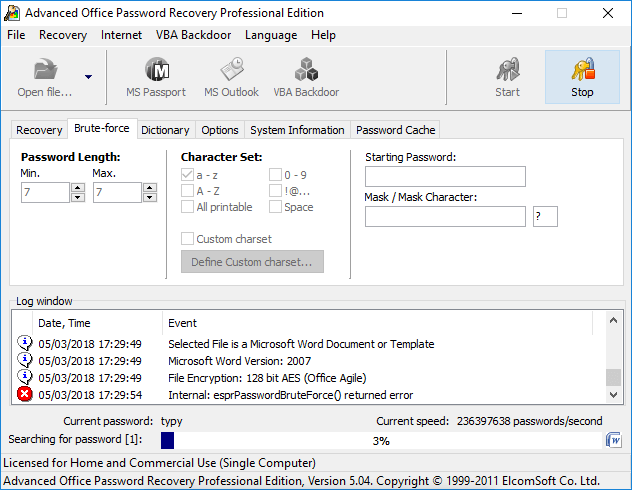The height and width of the screenshot is (490, 632).
Task: Enable the Space checkbox
Action: 275,207
